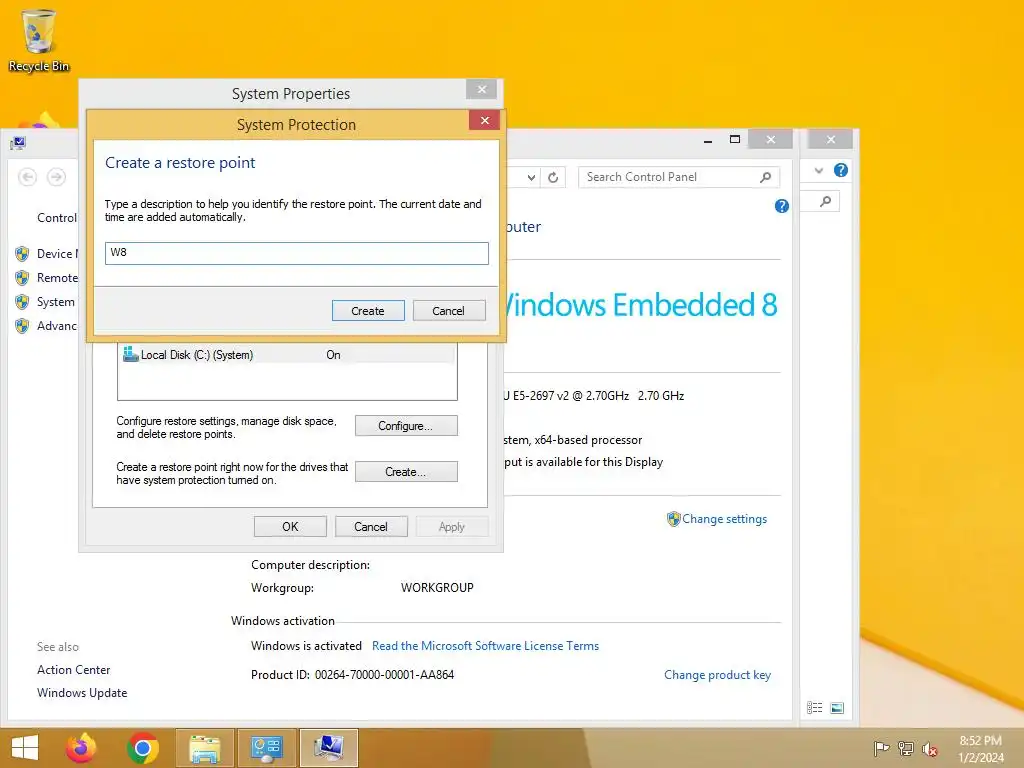This screenshot has width=1024, height=768.
Task: Click the Create... button in System Properties
Action: [x=406, y=472]
